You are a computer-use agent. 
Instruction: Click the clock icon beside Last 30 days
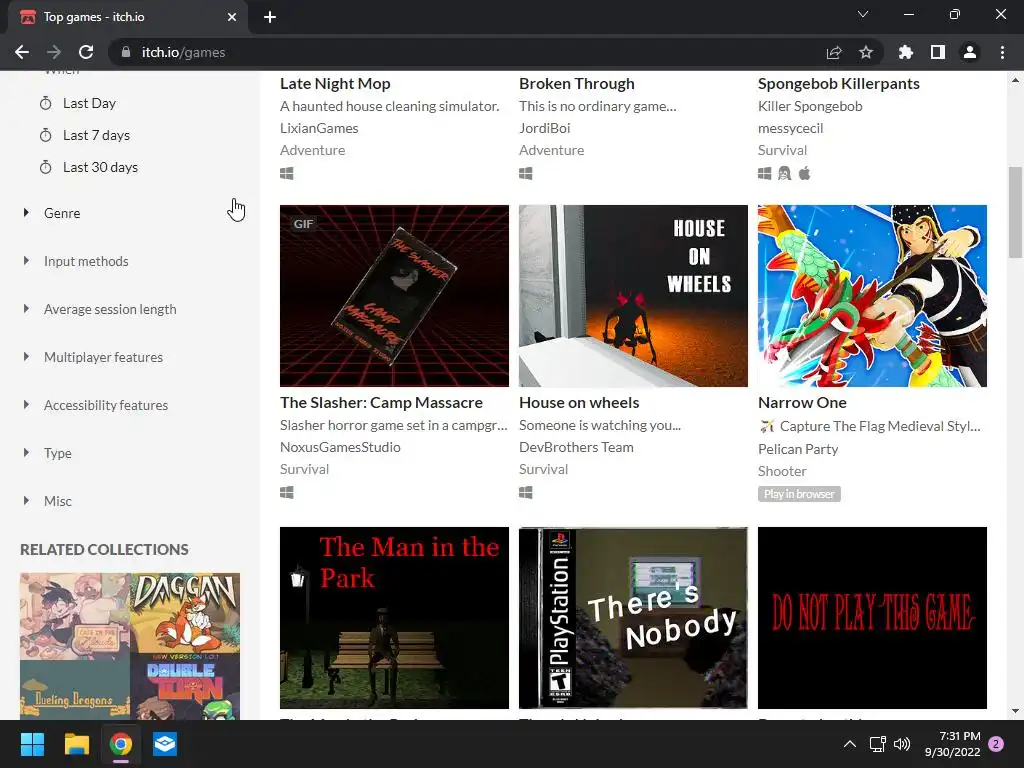click(46, 167)
